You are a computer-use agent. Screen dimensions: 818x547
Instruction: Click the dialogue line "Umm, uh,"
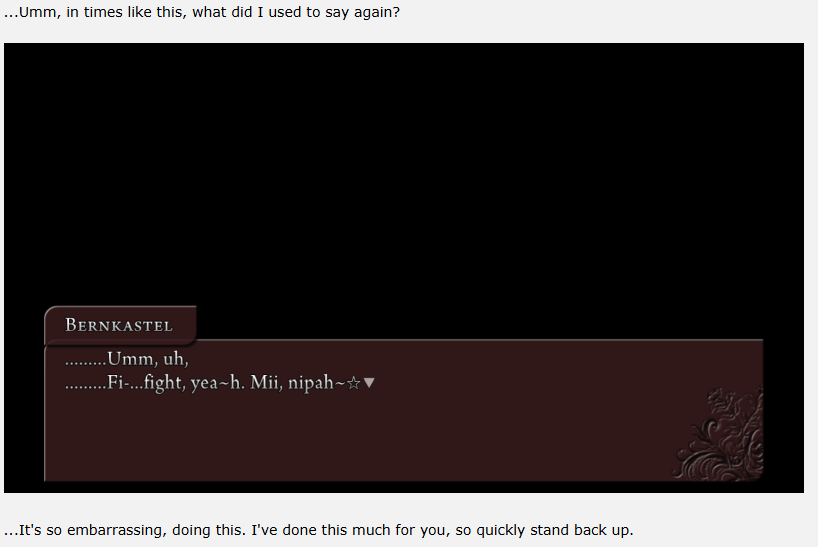tap(127, 359)
